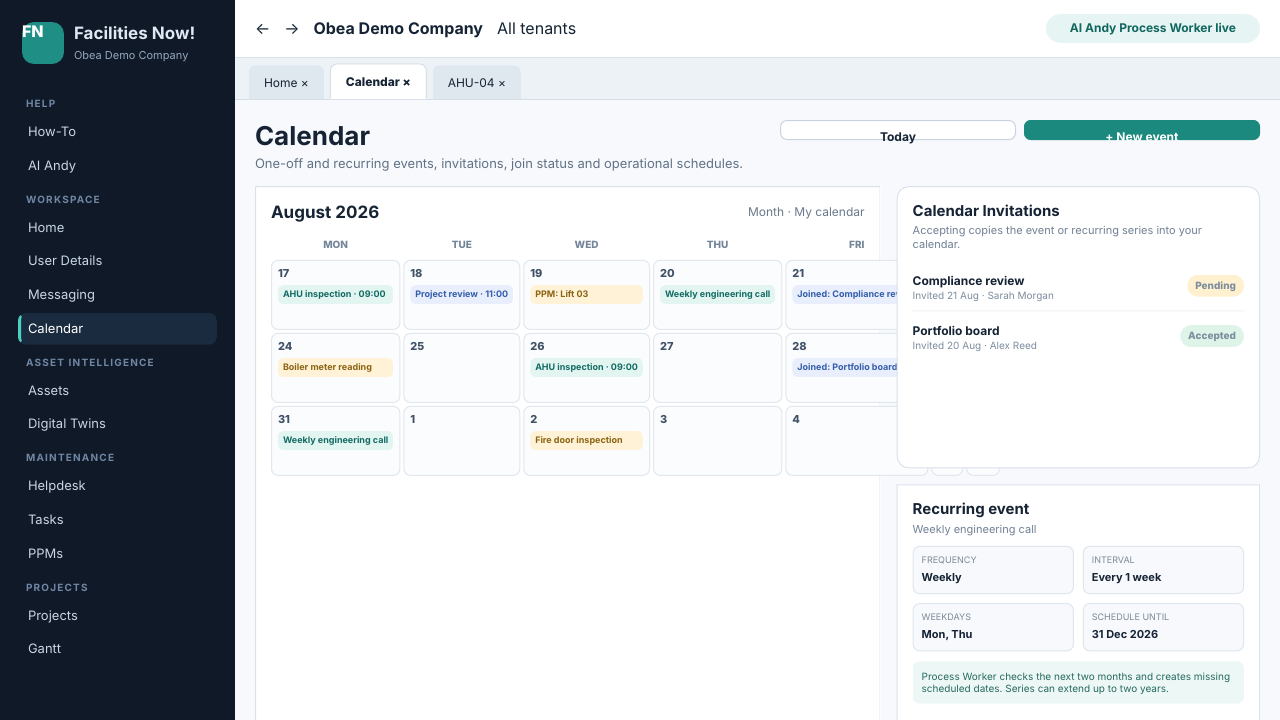The image size is (1280, 720).
Task: Click the Month · My calendar view label
Action: coord(806,212)
